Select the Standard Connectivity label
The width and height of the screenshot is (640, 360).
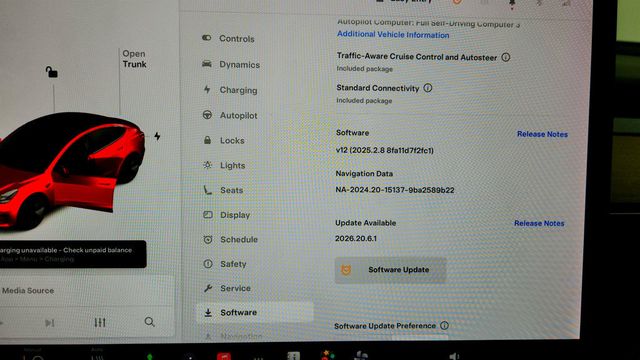coord(378,88)
